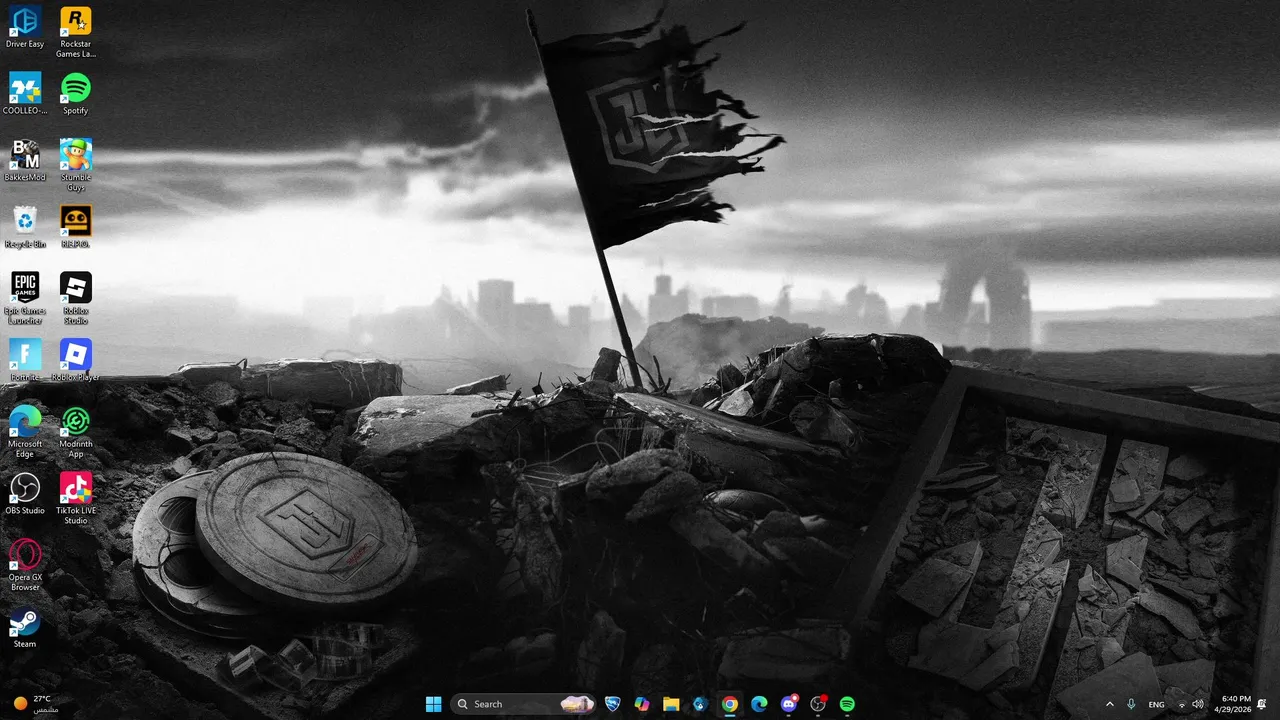Open the Spotify desktop shortcut
The height and width of the screenshot is (720, 1280).
pos(75,94)
